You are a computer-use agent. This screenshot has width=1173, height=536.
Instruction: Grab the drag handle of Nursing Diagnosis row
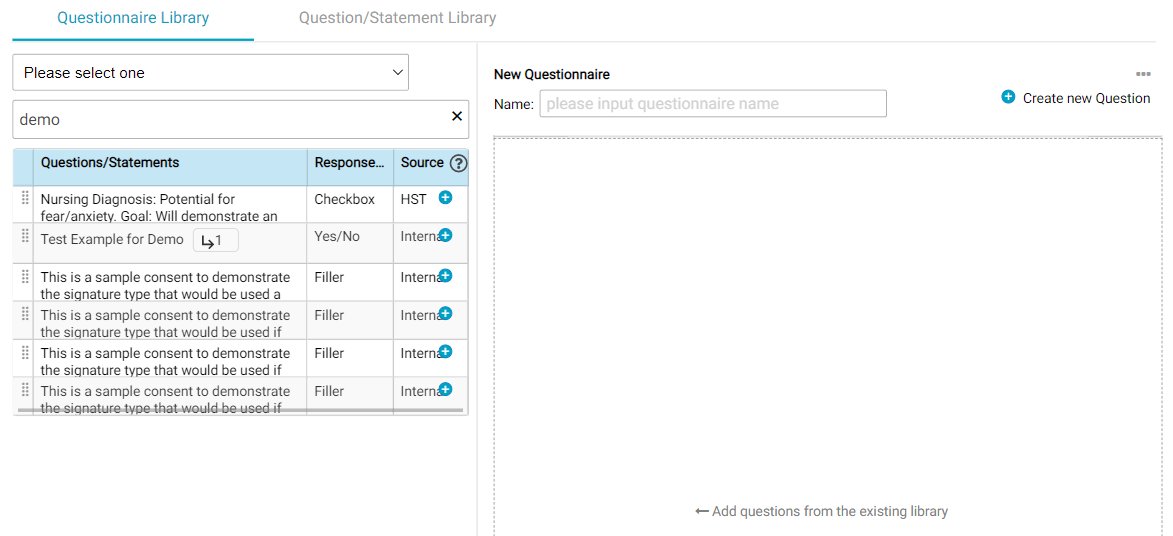pos(25,199)
